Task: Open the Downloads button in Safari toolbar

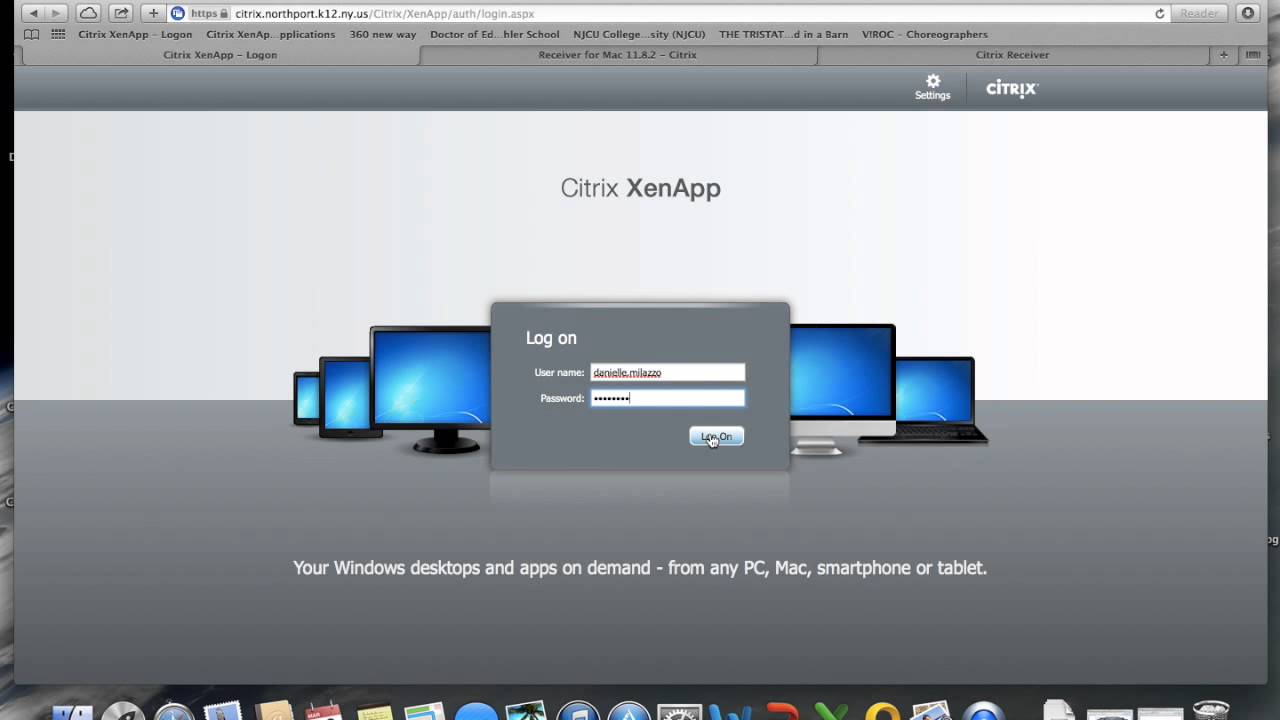Action: pyautogui.click(x=1247, y=13)
